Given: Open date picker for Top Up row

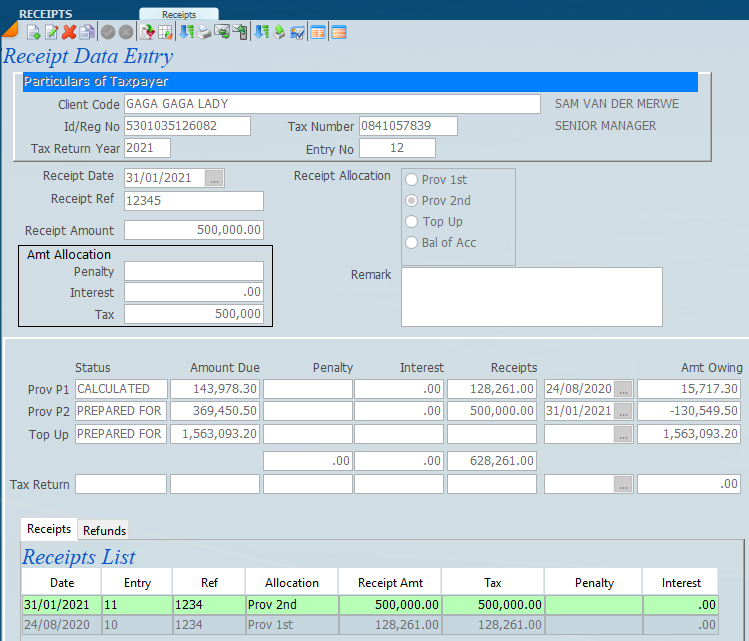Looking at the screenshot, I should (624, 434).
